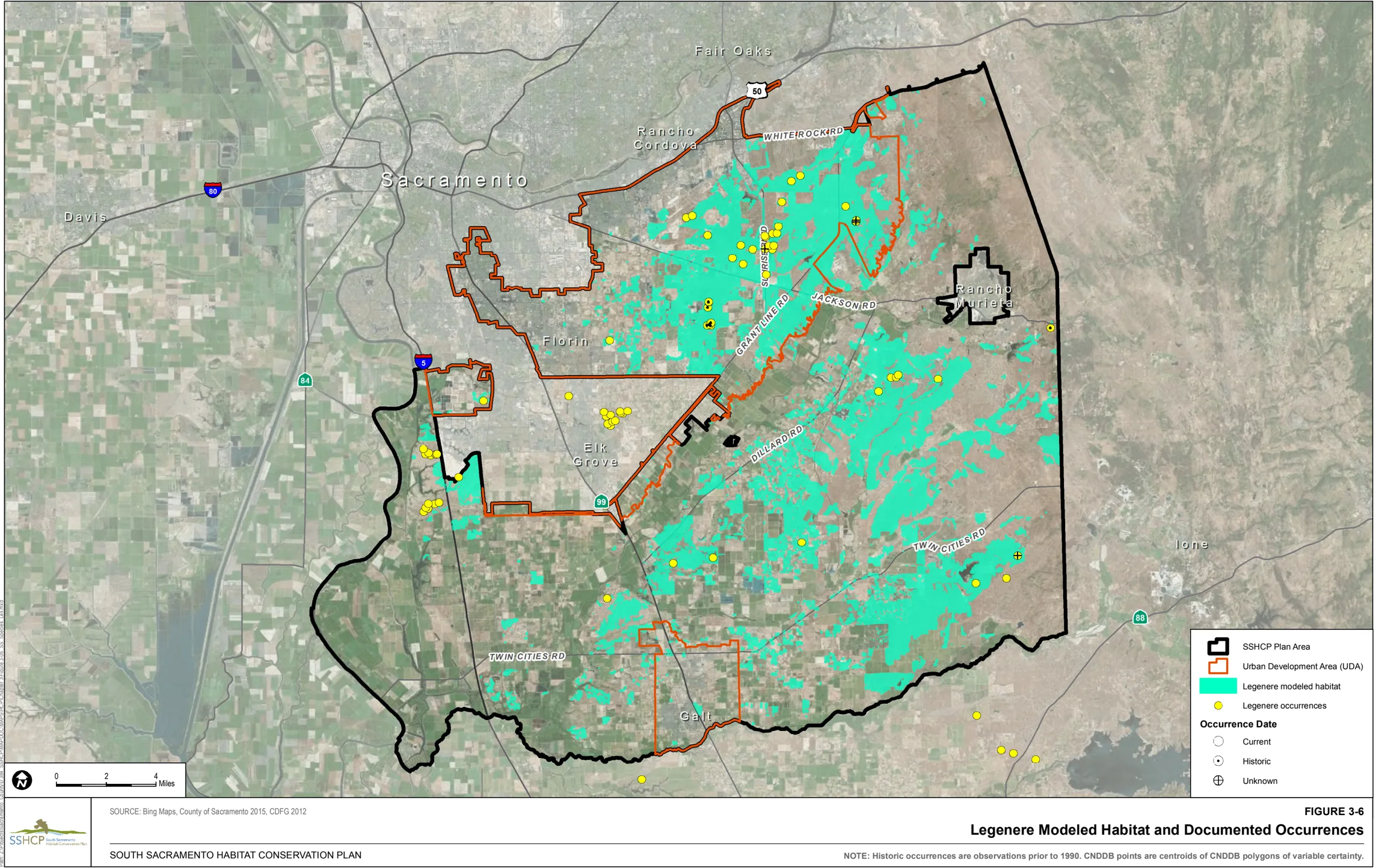This screenshot has height=868, width=1376.
Task: Click the NOTE about historic occurrences
Action: tap(1103, 856)
